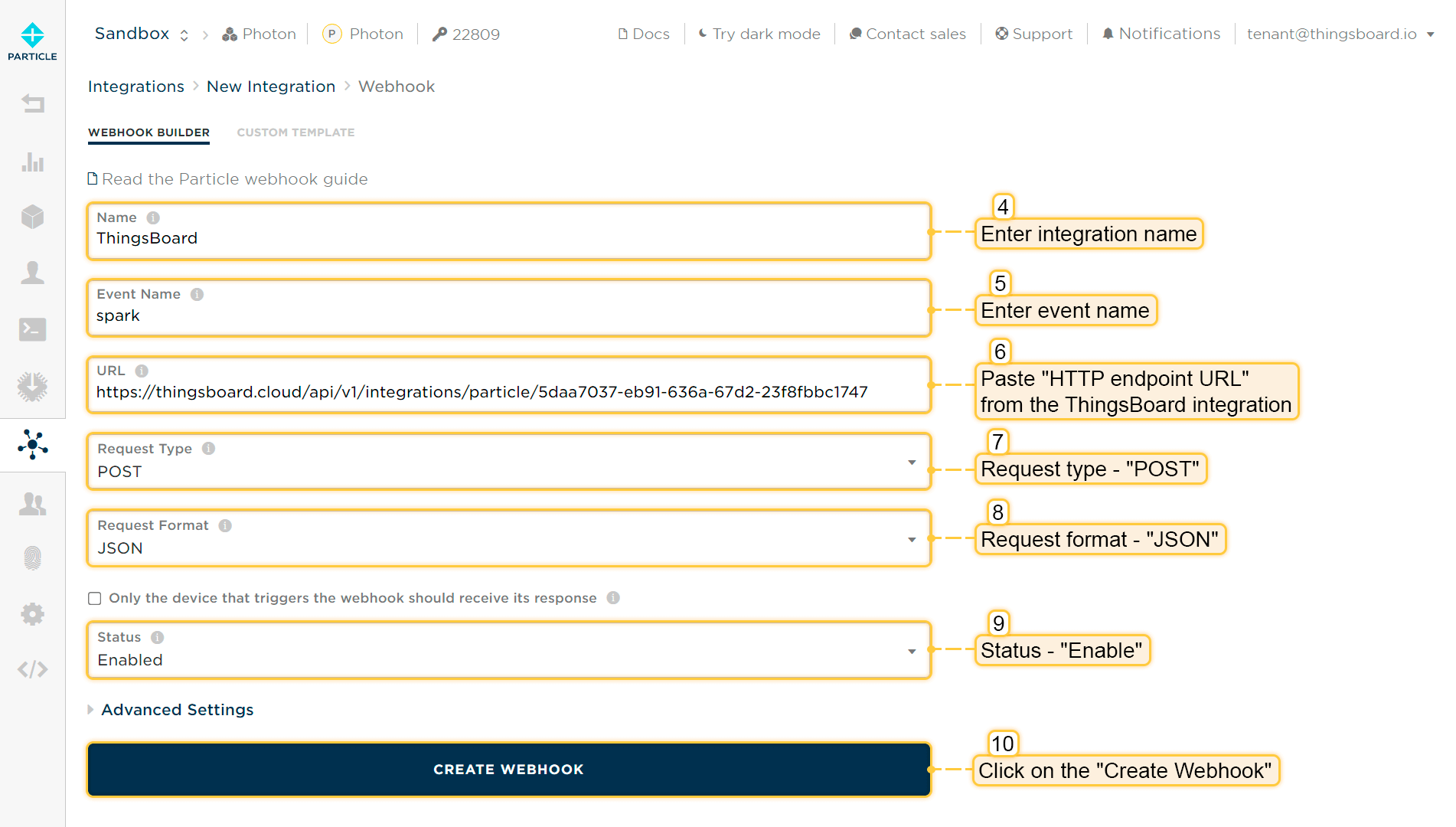
Task: Open the bar chart icon in sidebar
Action: [32, 162]
